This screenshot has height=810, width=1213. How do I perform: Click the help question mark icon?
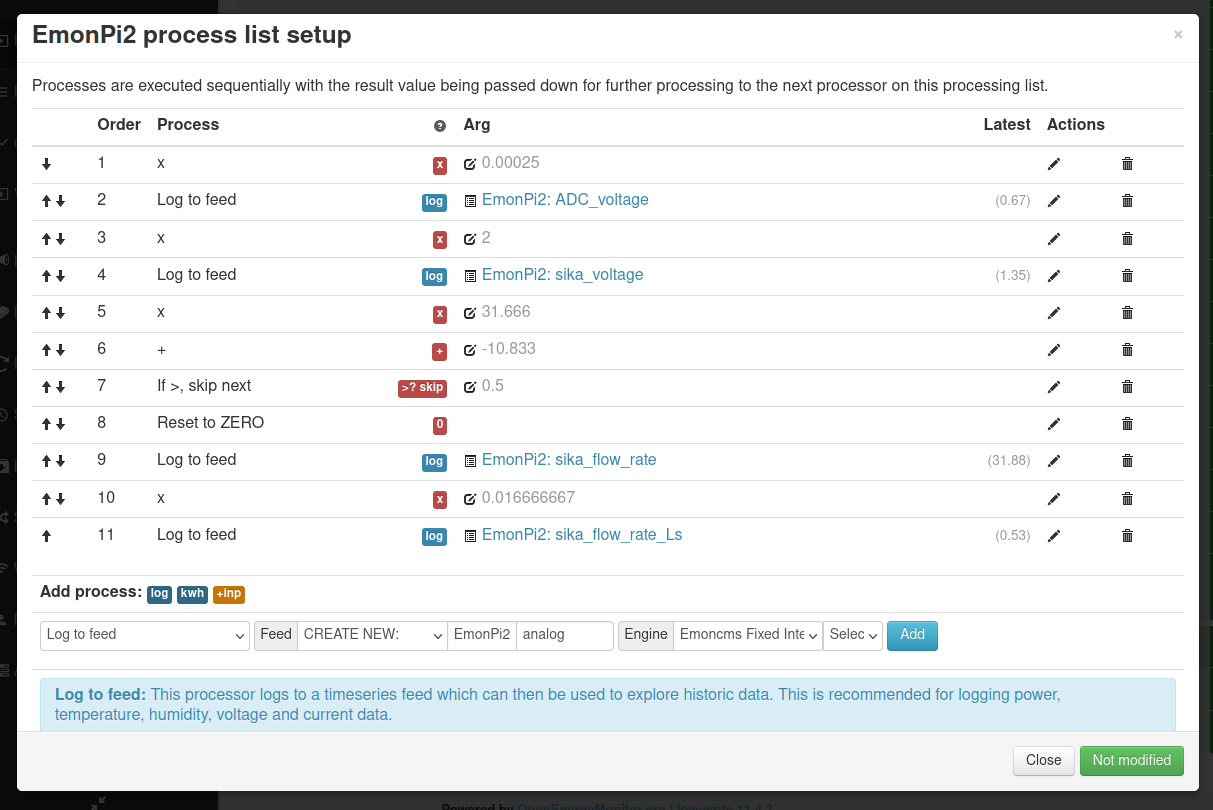[x=440, y=126]
